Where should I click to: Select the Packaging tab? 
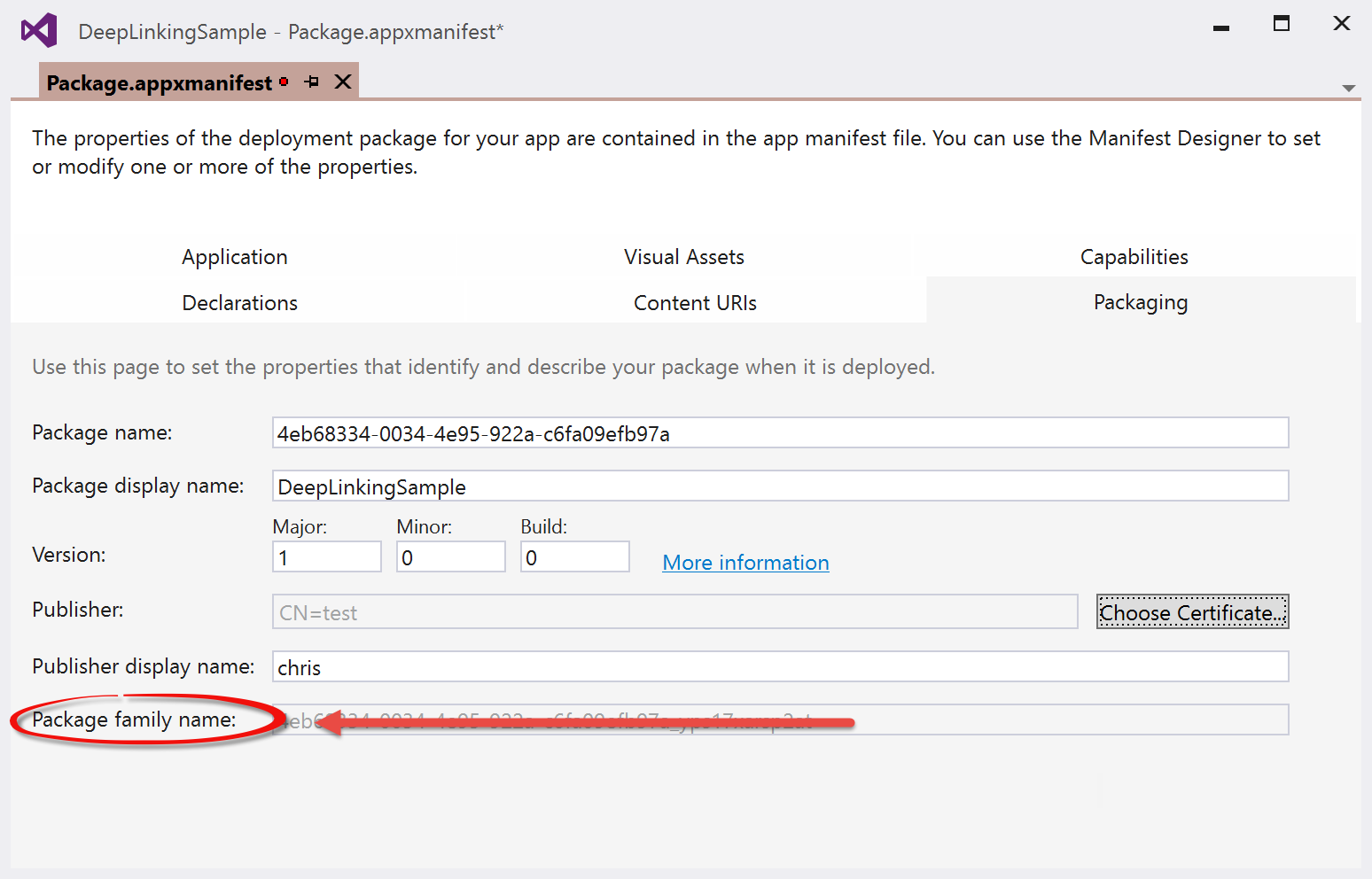[1141, 302]
